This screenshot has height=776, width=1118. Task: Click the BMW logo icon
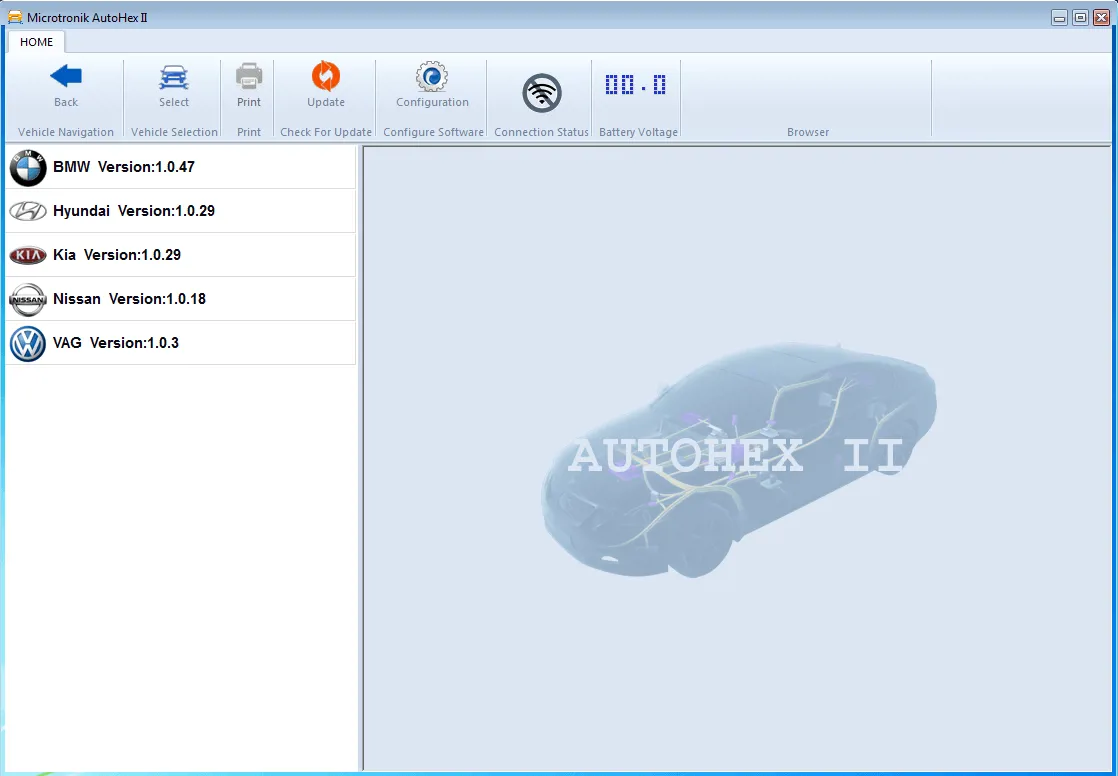pyautogui.click(x=28, y=168)
